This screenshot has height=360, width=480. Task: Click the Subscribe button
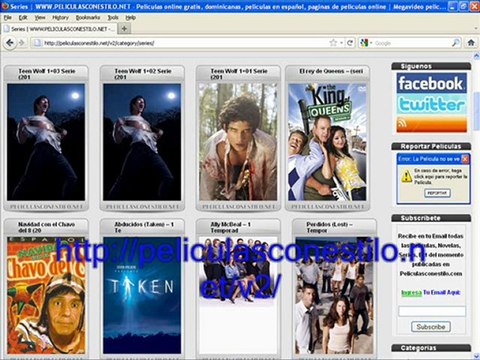431,327
